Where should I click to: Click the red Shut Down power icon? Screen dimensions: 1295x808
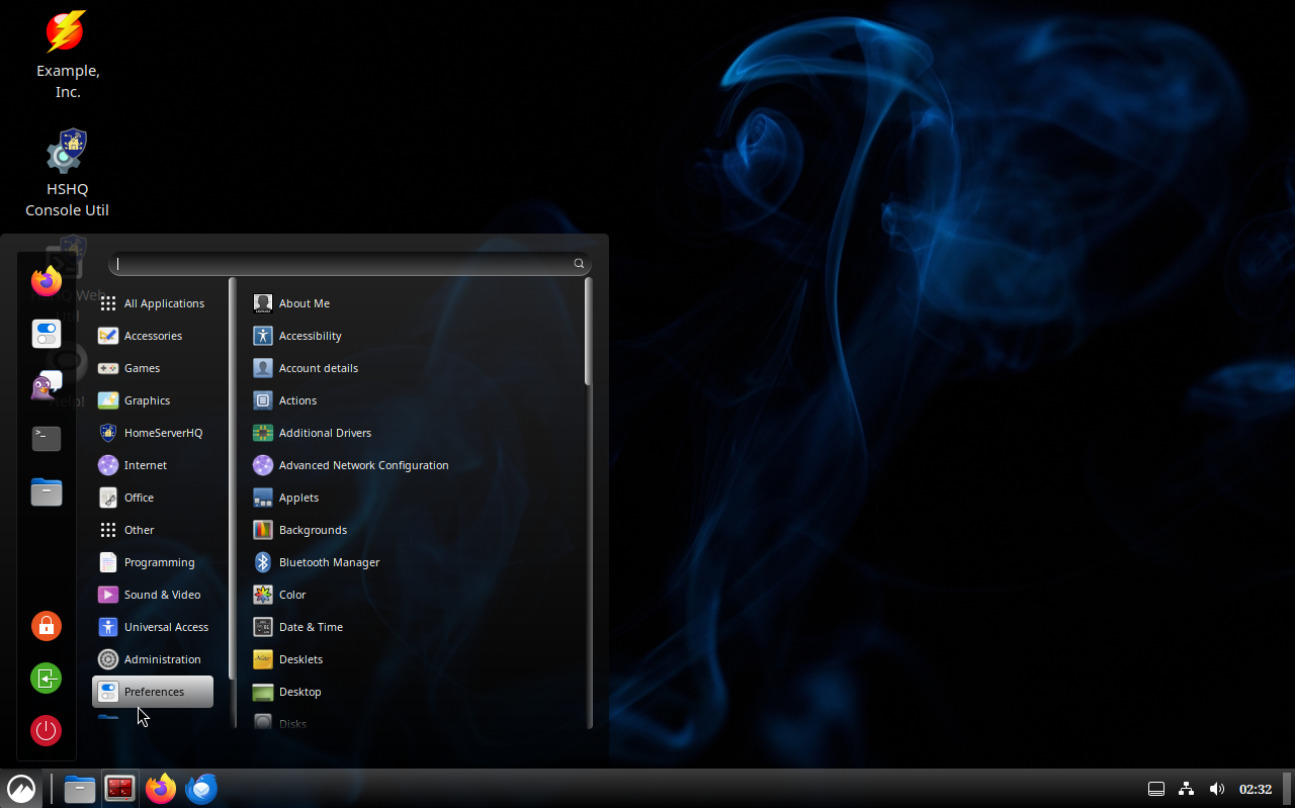tap(46, 730)
